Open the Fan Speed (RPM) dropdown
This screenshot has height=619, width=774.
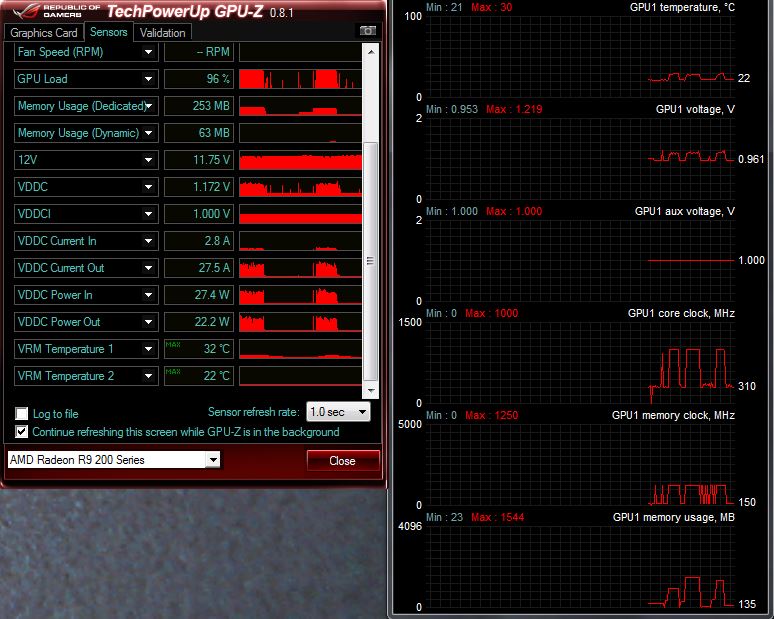click(x=148, y=52)
